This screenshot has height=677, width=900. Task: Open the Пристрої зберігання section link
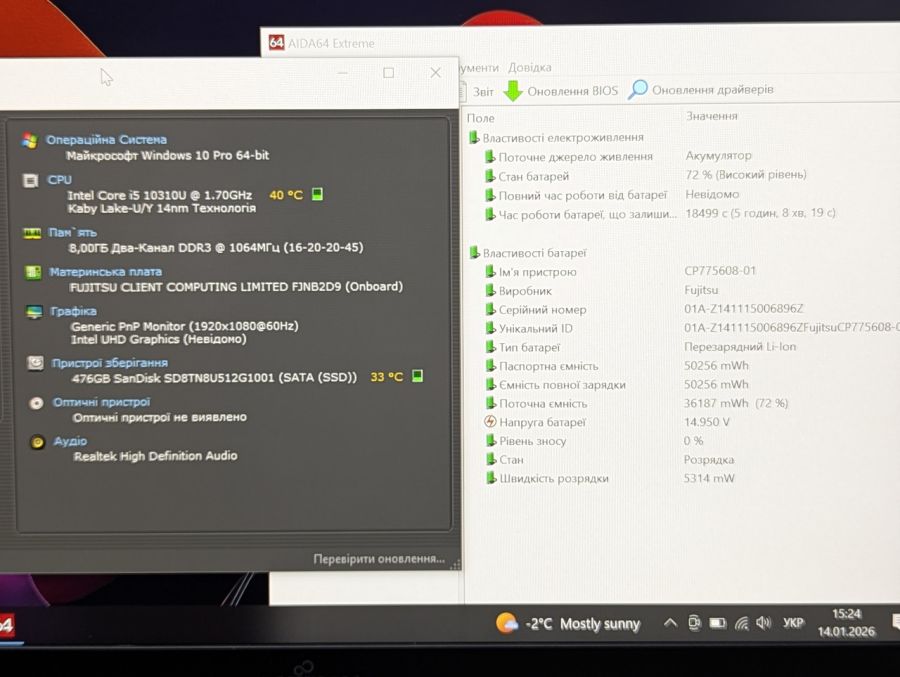coord(110,363)
